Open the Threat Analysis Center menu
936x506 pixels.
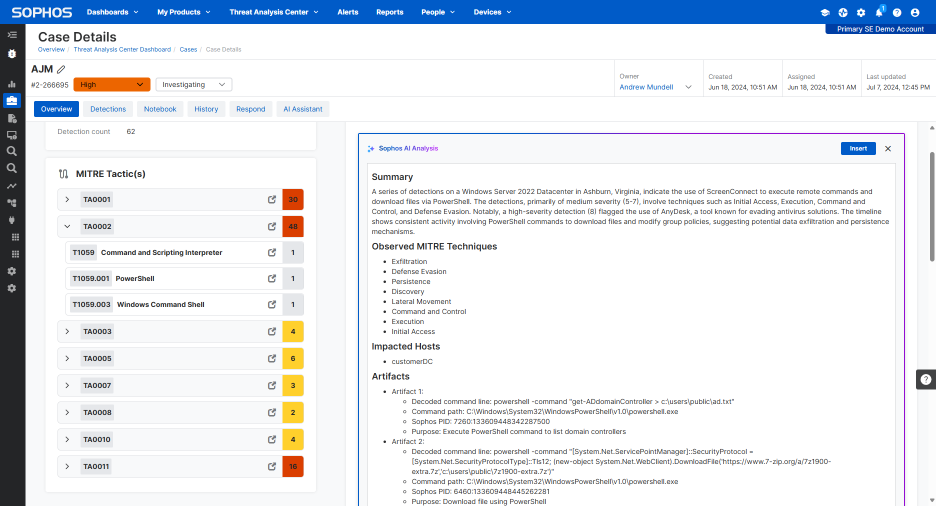tap(274, 12)
